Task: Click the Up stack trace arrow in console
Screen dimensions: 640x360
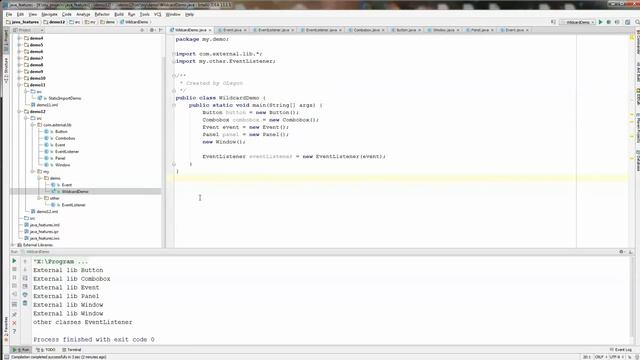Action: coord(25,261)
